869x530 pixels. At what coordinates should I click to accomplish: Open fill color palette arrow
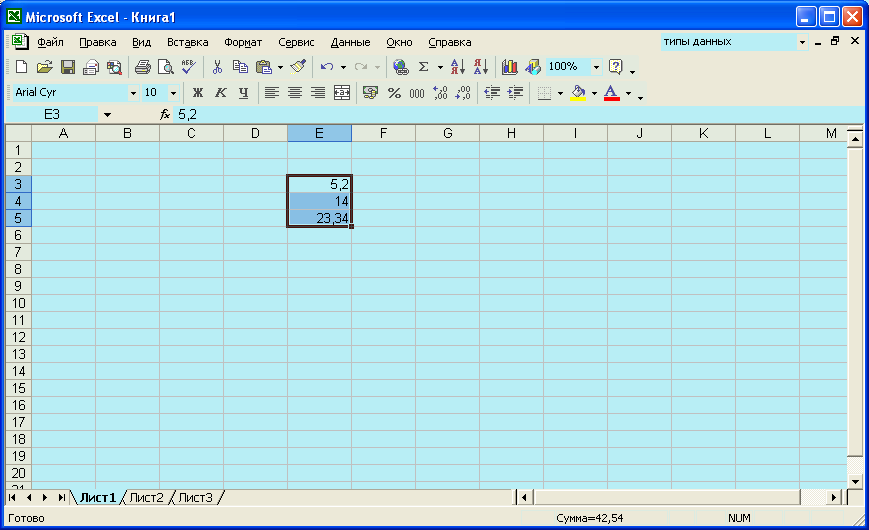point(594,93)
